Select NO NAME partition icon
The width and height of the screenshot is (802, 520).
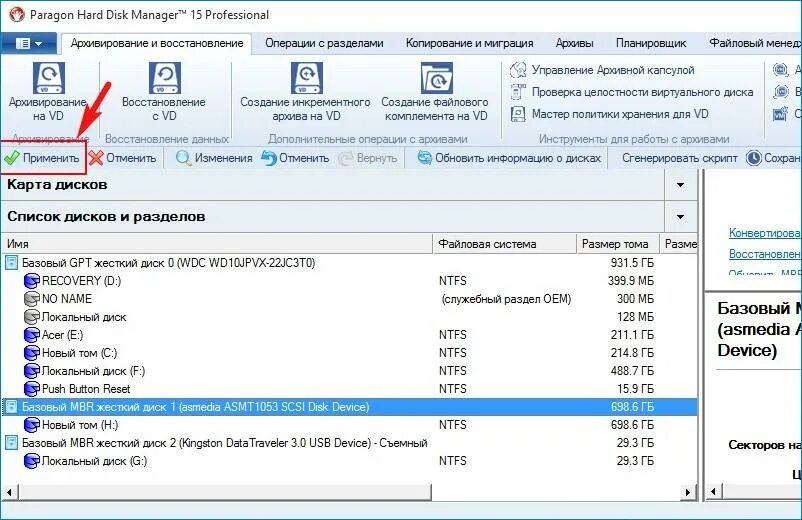pyautogui.click(x=31, y=299)
